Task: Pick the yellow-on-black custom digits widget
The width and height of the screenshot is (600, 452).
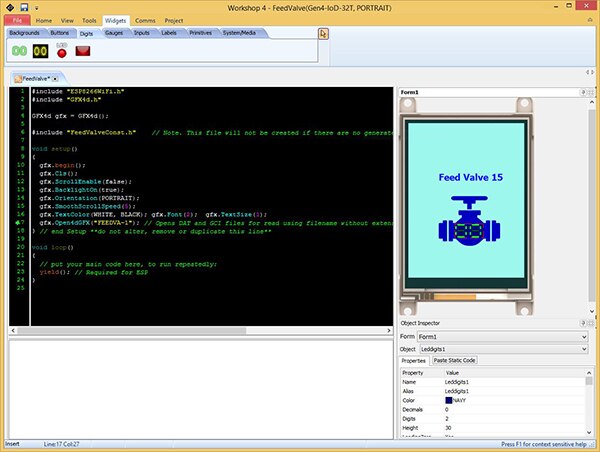Action: 40,50
